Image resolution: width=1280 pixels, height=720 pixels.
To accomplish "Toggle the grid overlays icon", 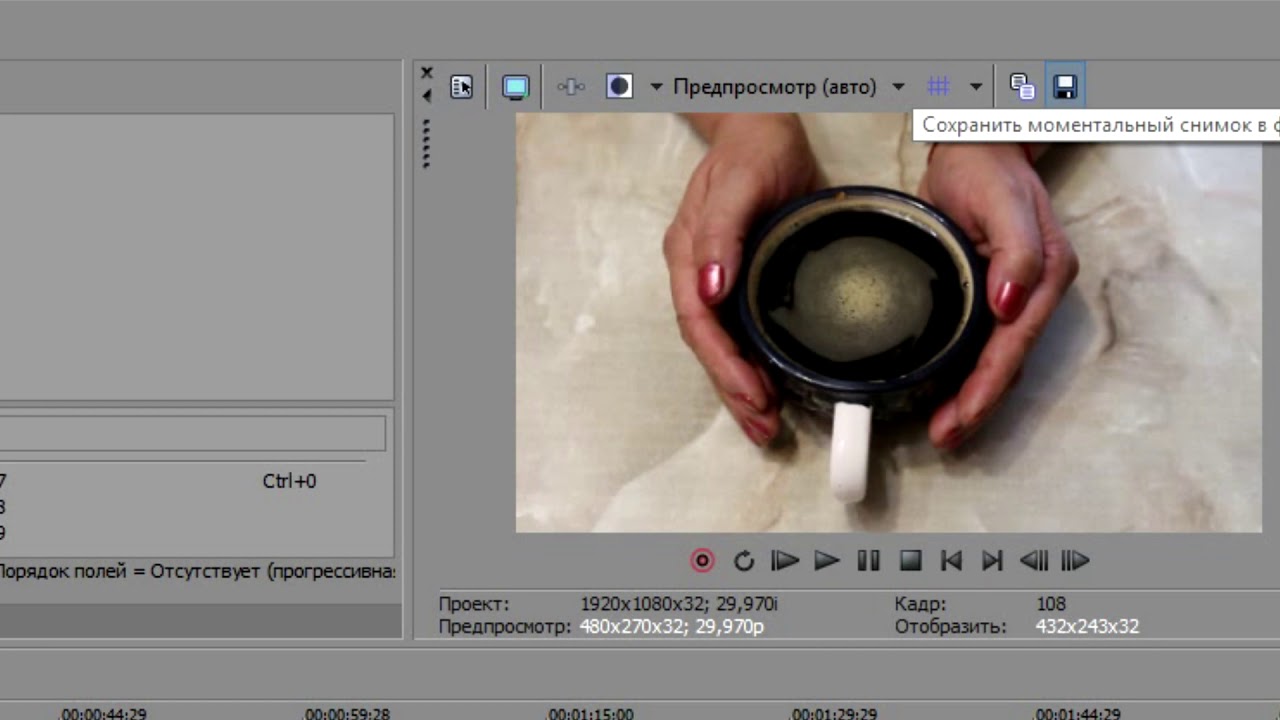I will pyautogui.click(x=938, y=87).
